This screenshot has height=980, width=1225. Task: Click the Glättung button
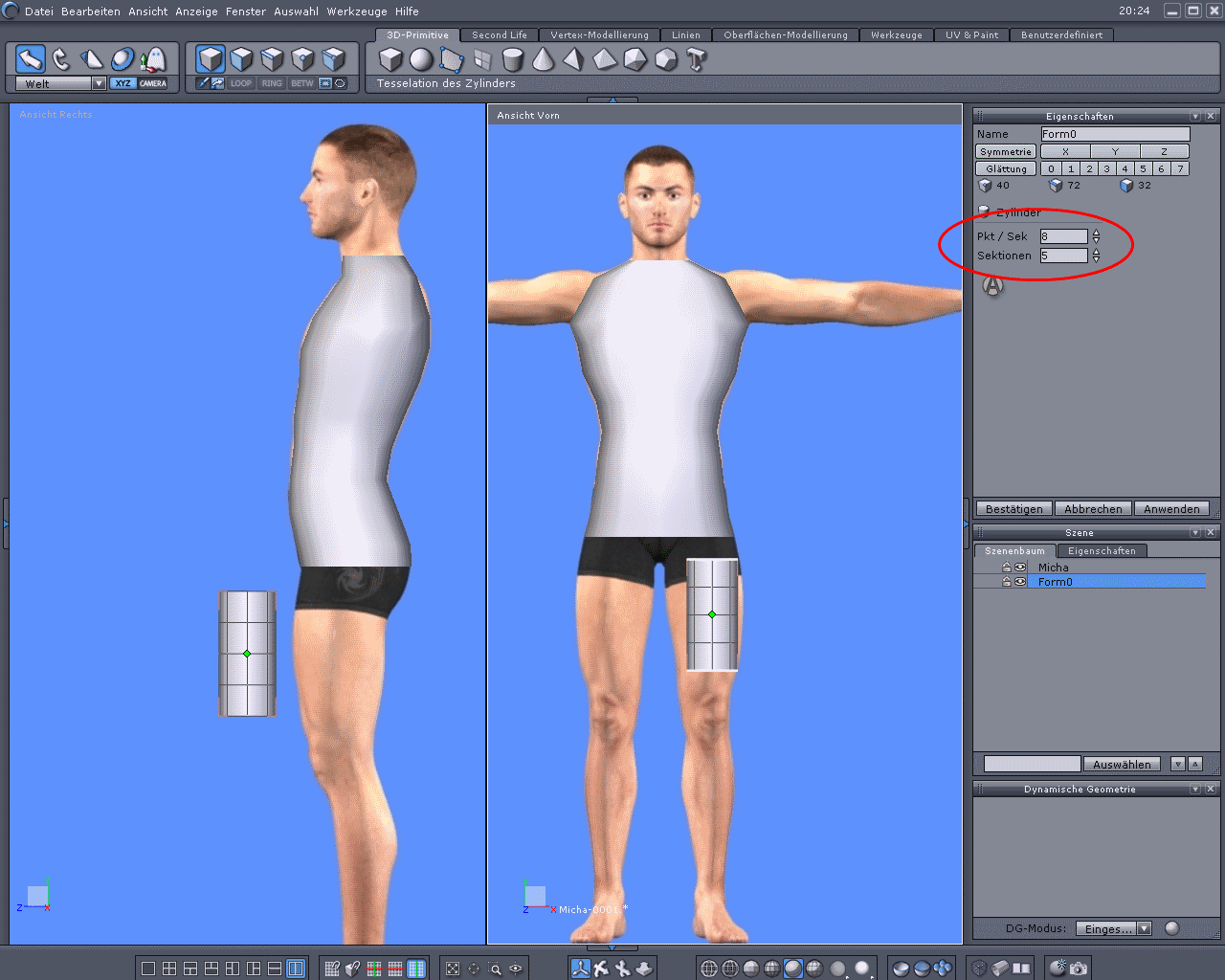tap(1006, 168)
